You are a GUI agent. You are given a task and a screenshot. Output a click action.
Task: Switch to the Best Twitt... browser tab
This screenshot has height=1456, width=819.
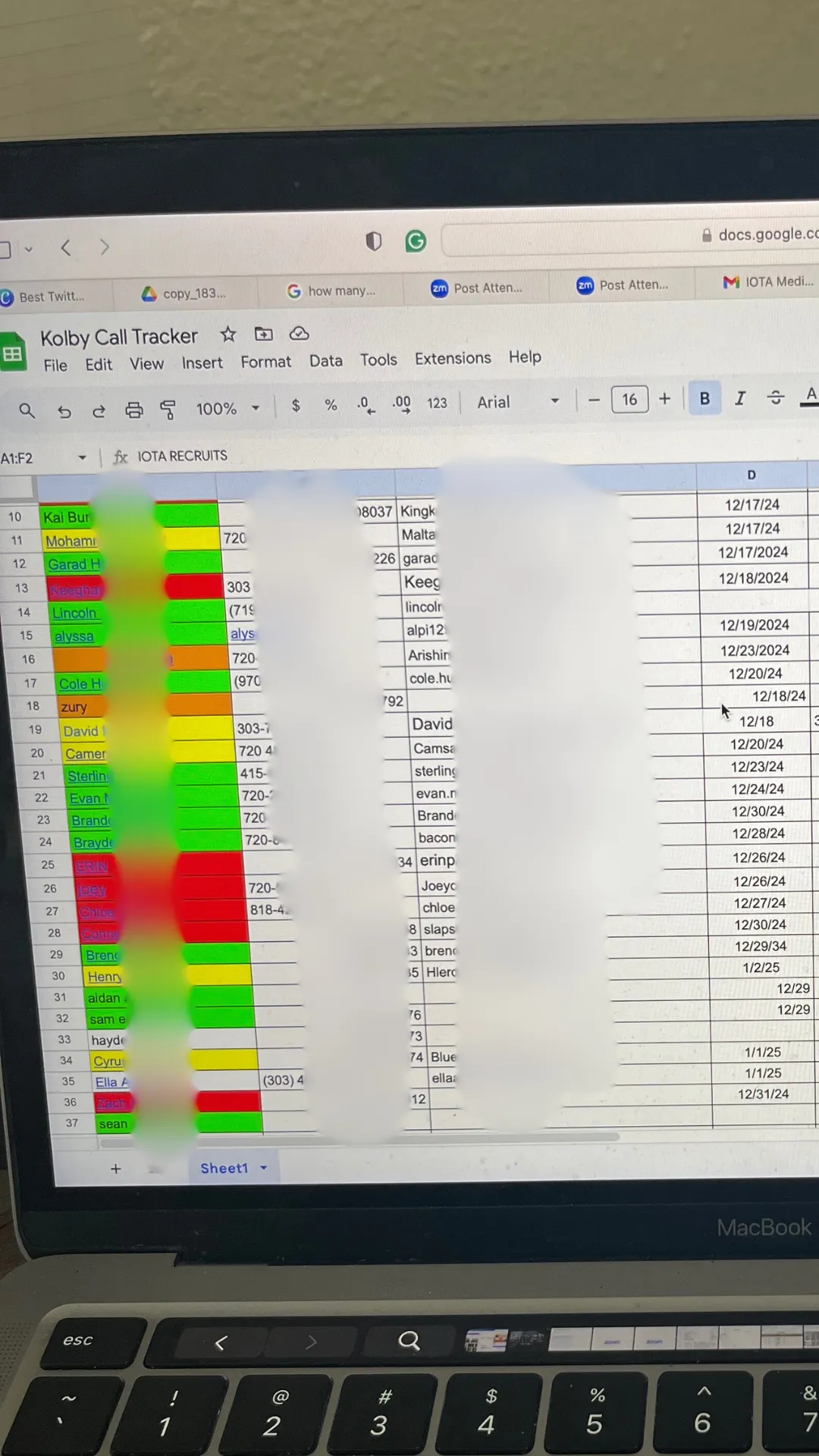pyautogui.click(x=53, y=297)
